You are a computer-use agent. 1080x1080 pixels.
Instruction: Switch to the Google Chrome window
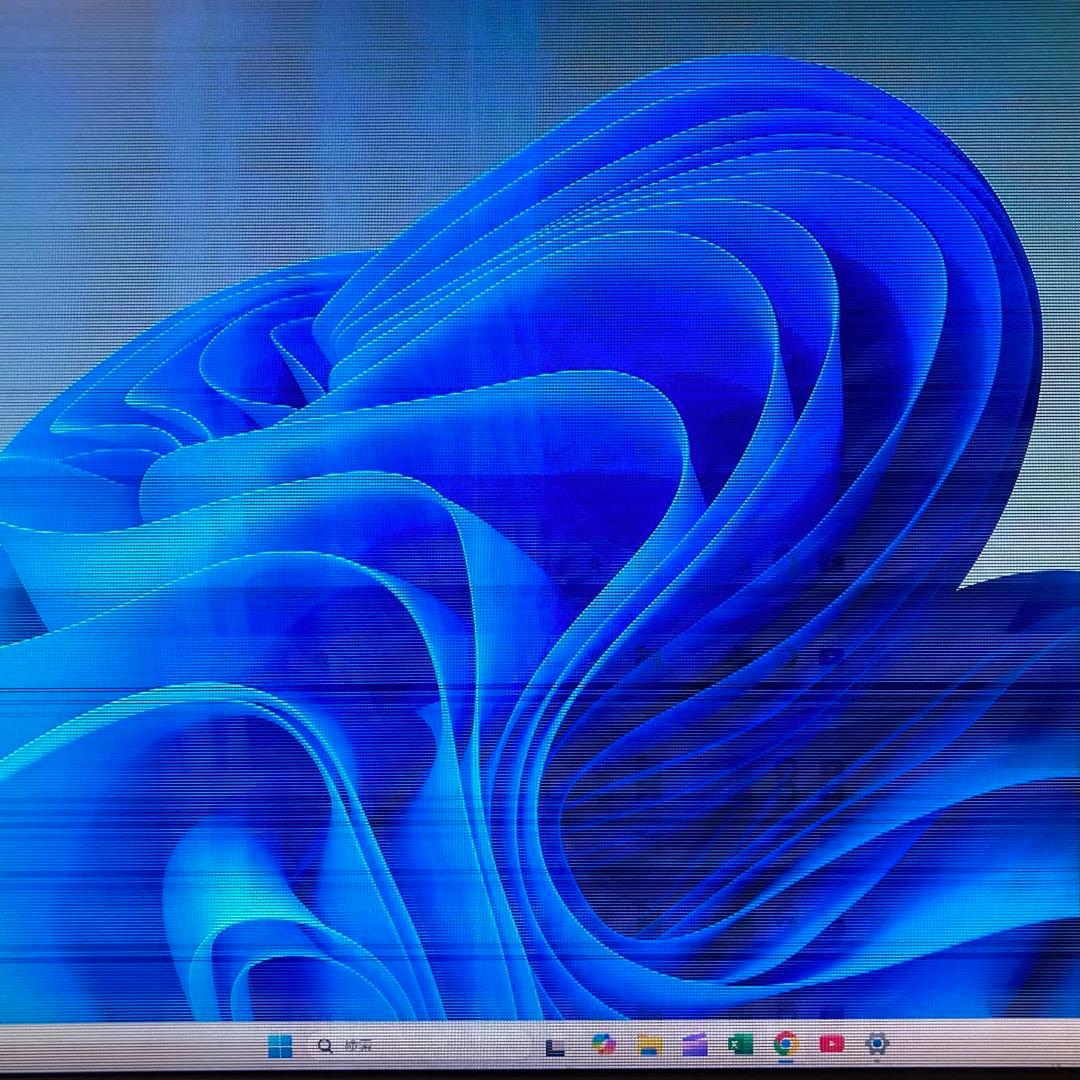point(786,1044)
